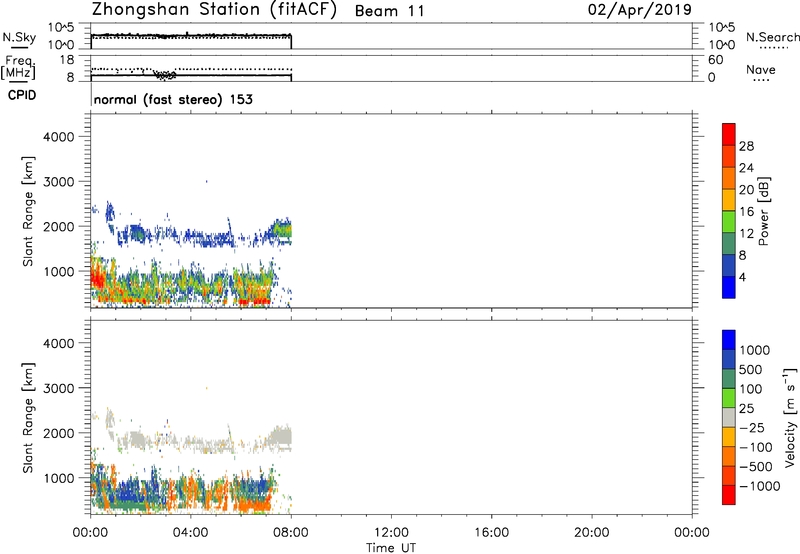Click the "Slant Range [km]" label of the power panel

pos(28,211)
